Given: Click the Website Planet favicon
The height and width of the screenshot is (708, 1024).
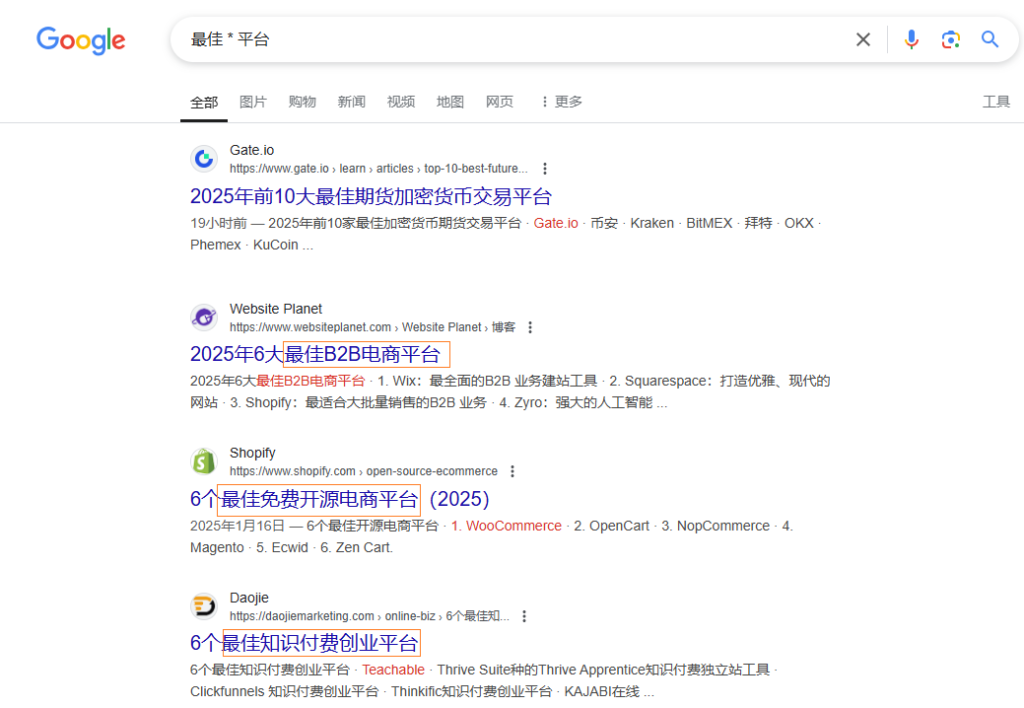Looking at the screenshot, I should pyautogui.click(x=204, y=316).
